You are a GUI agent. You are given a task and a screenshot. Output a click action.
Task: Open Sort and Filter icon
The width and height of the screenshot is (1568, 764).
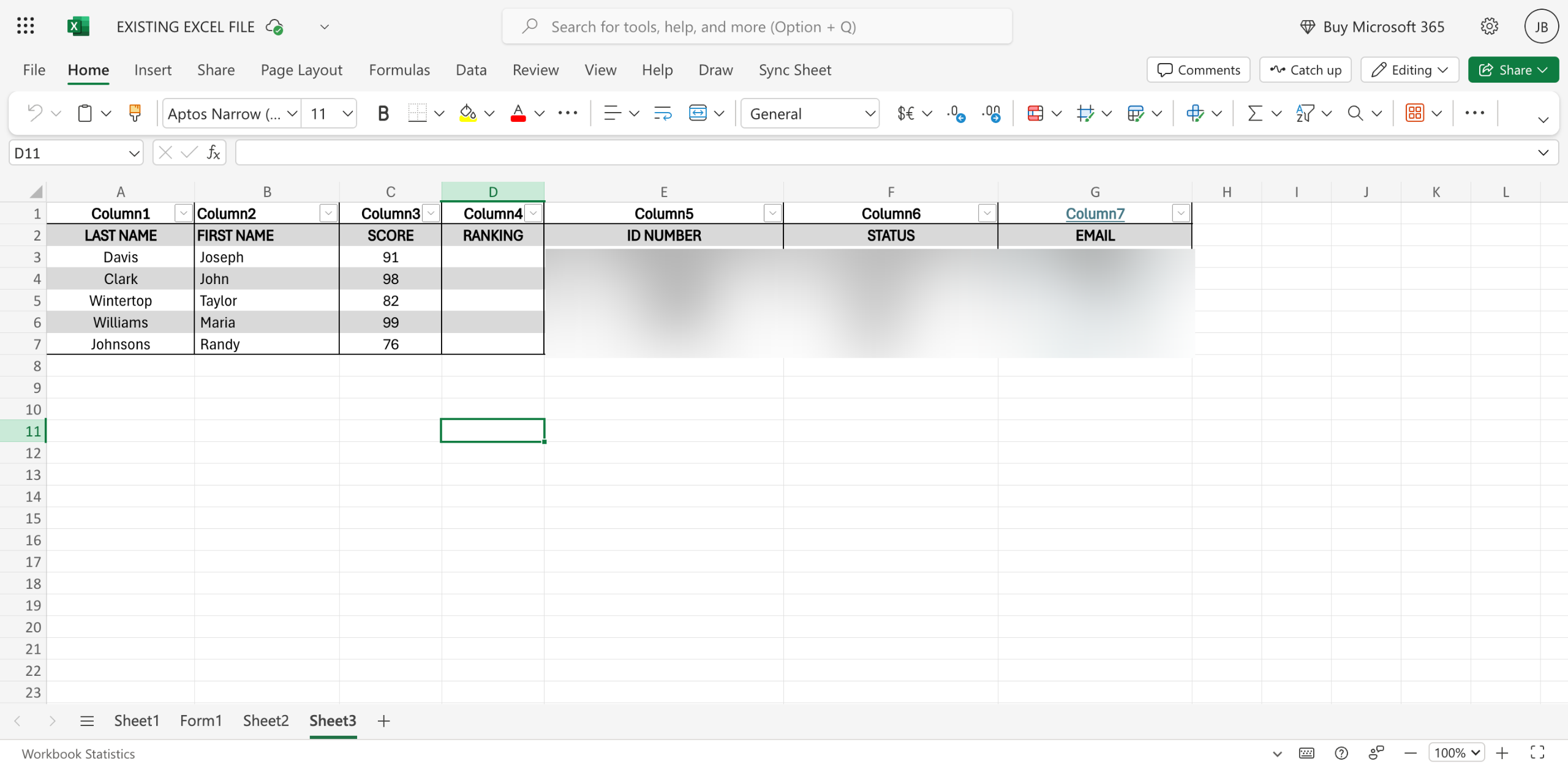coord(1305,113)
